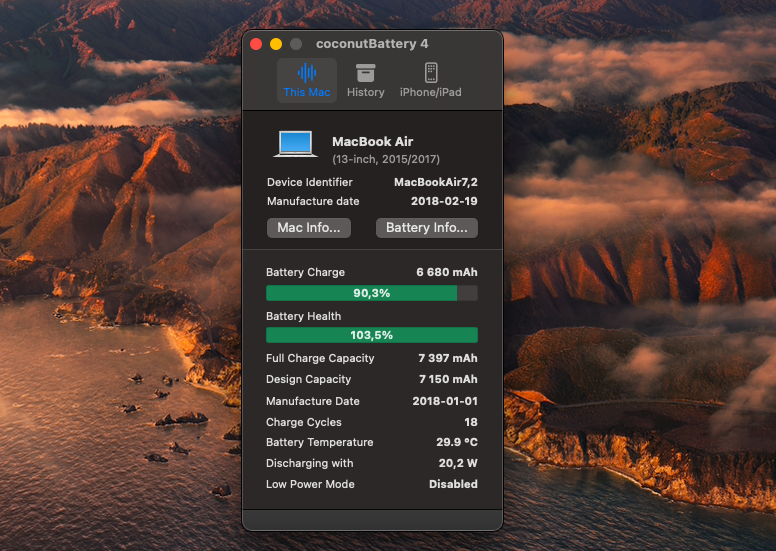Click the 29.9 °C temperature value
This screenshot has width=776, height=551.
457,442
